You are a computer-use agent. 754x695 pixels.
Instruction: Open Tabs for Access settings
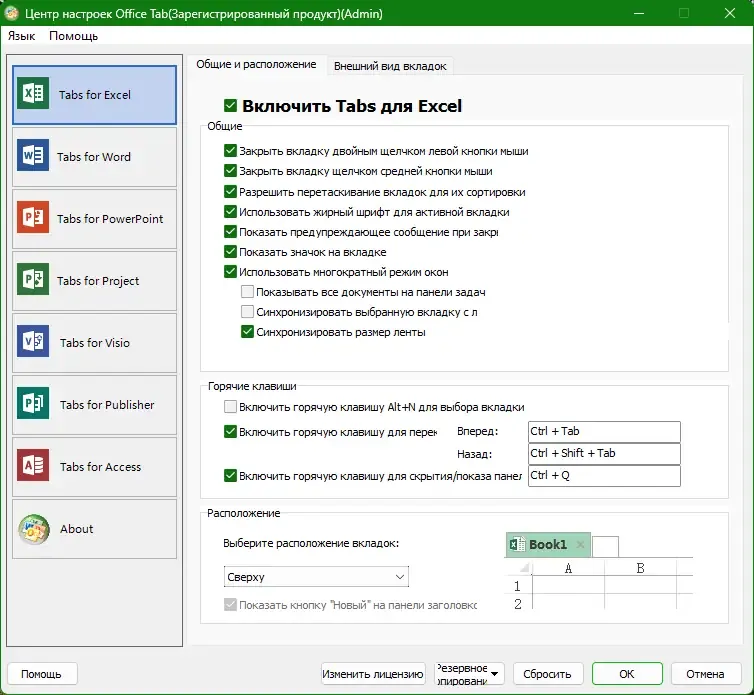94,467
